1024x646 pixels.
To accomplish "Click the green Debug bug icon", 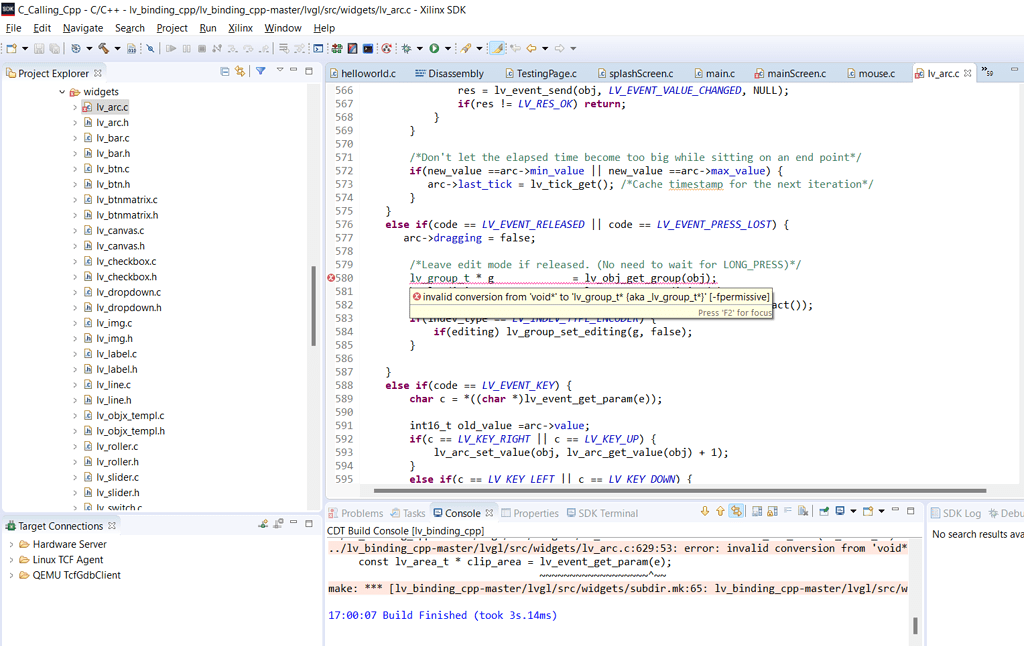I will point(406,48).
